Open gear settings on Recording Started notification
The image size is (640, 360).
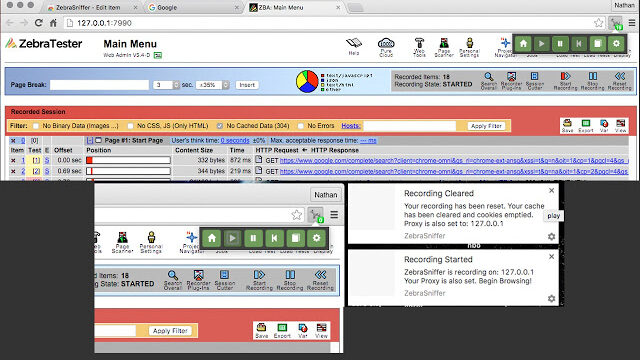(551, 298)
